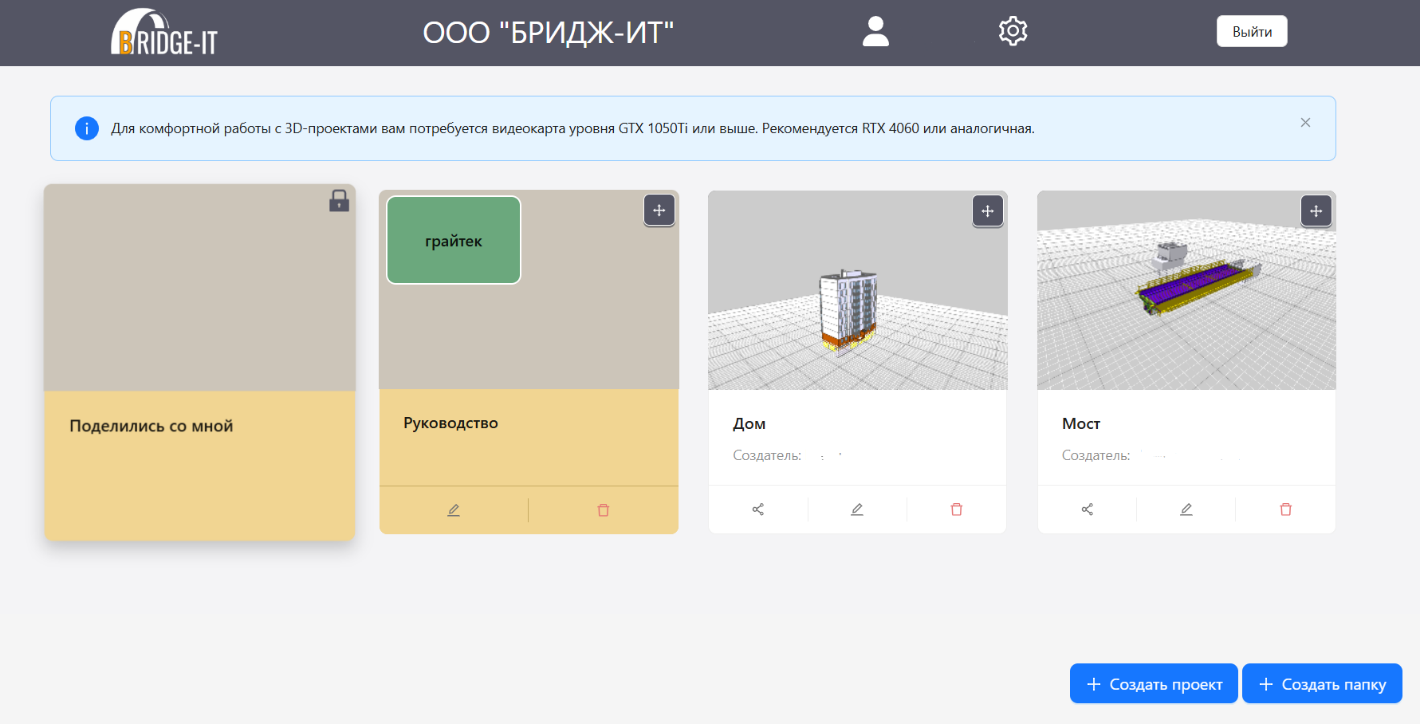Viewport: 1420px width, 724px height.
Task: Click the lock icon on shared folder
Action: pos(339,201)
